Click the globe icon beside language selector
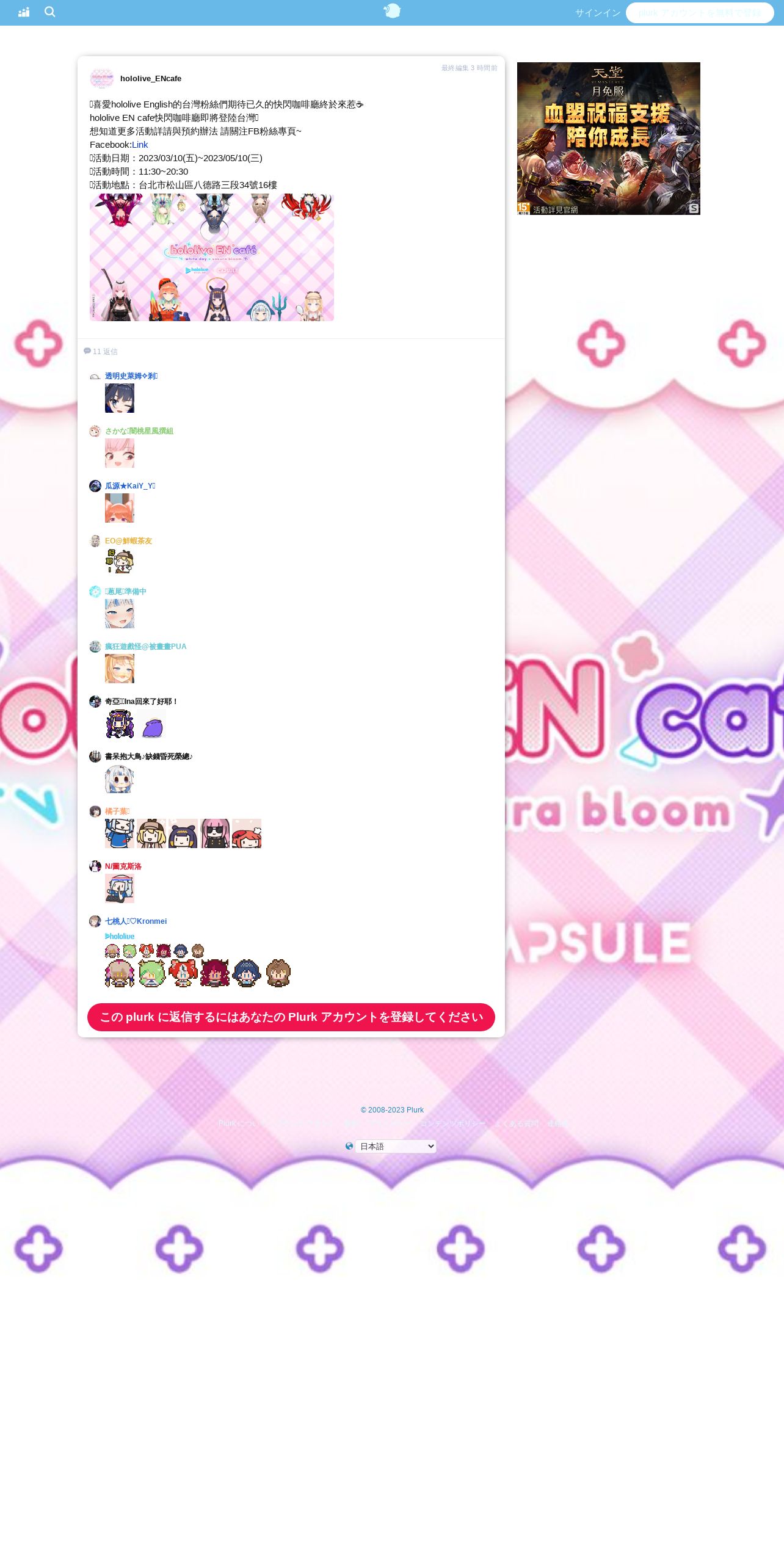The image size is (784, 1568). pyautogui.click(x=349, y=1146)
